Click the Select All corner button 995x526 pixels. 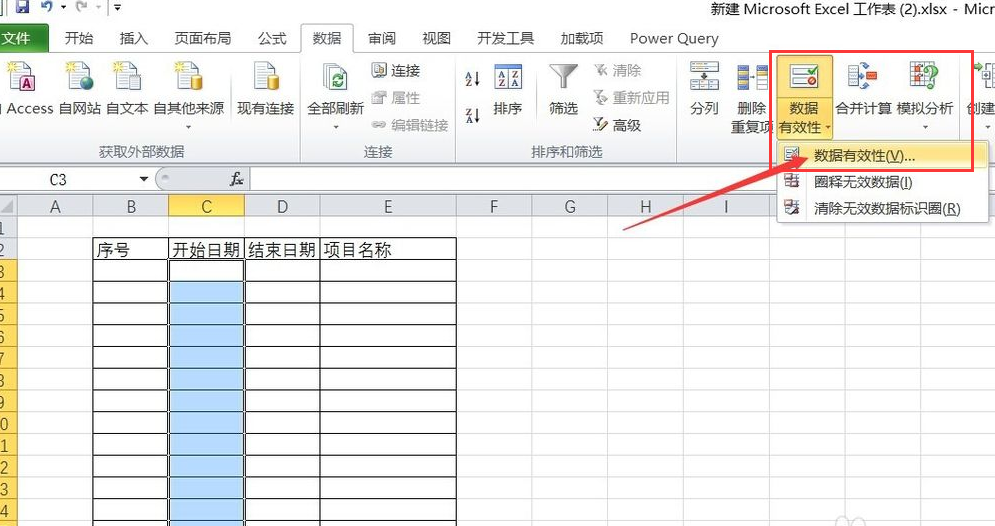coord(7,206)
